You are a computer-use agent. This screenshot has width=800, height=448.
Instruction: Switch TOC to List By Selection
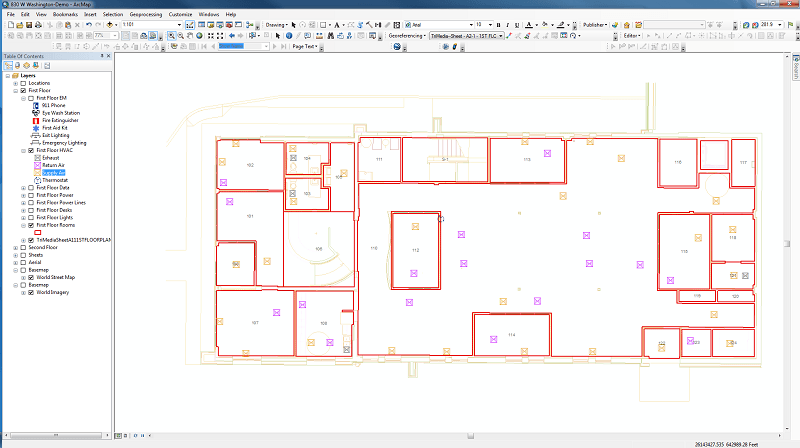(36, 65)
